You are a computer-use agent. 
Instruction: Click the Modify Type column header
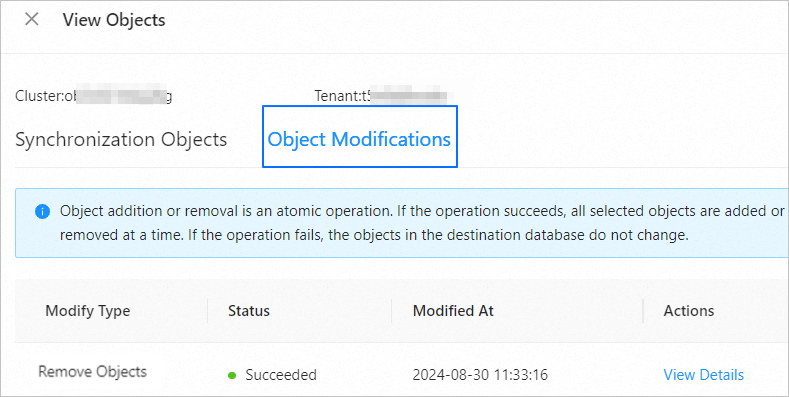click(88, 311)
